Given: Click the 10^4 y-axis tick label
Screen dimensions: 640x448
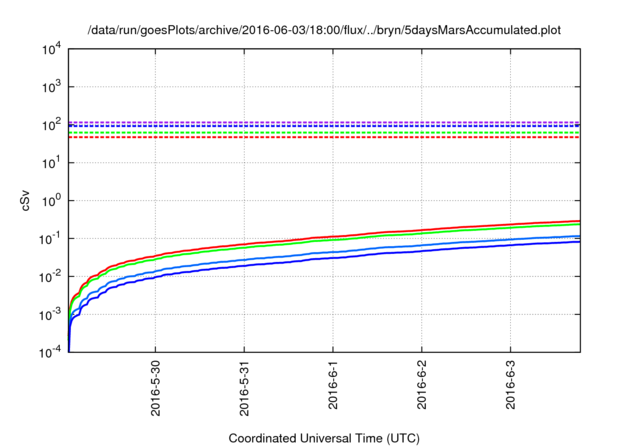Looking at the screenshot, I should [49, 49].
